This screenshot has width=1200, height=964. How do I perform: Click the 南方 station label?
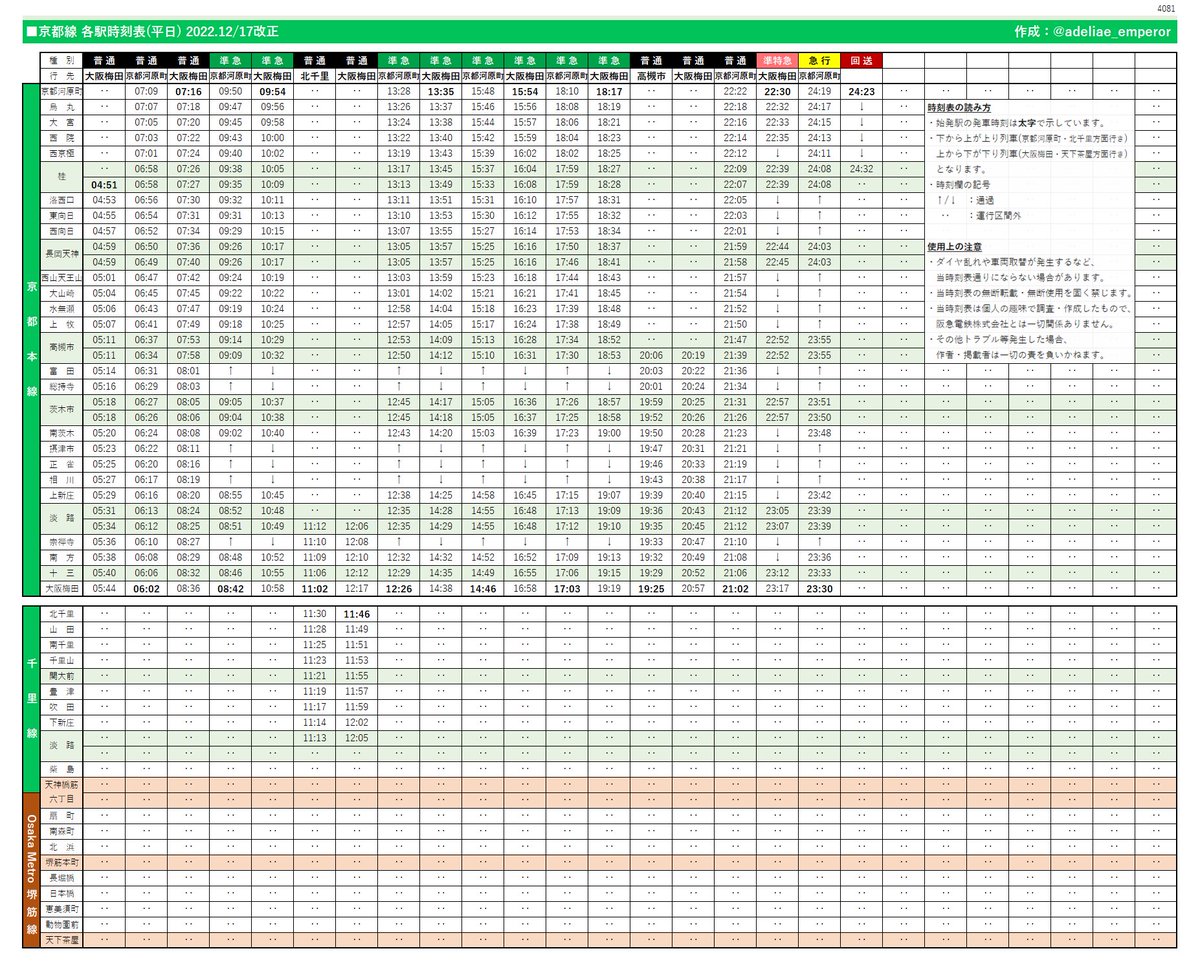tap(62, 558)
